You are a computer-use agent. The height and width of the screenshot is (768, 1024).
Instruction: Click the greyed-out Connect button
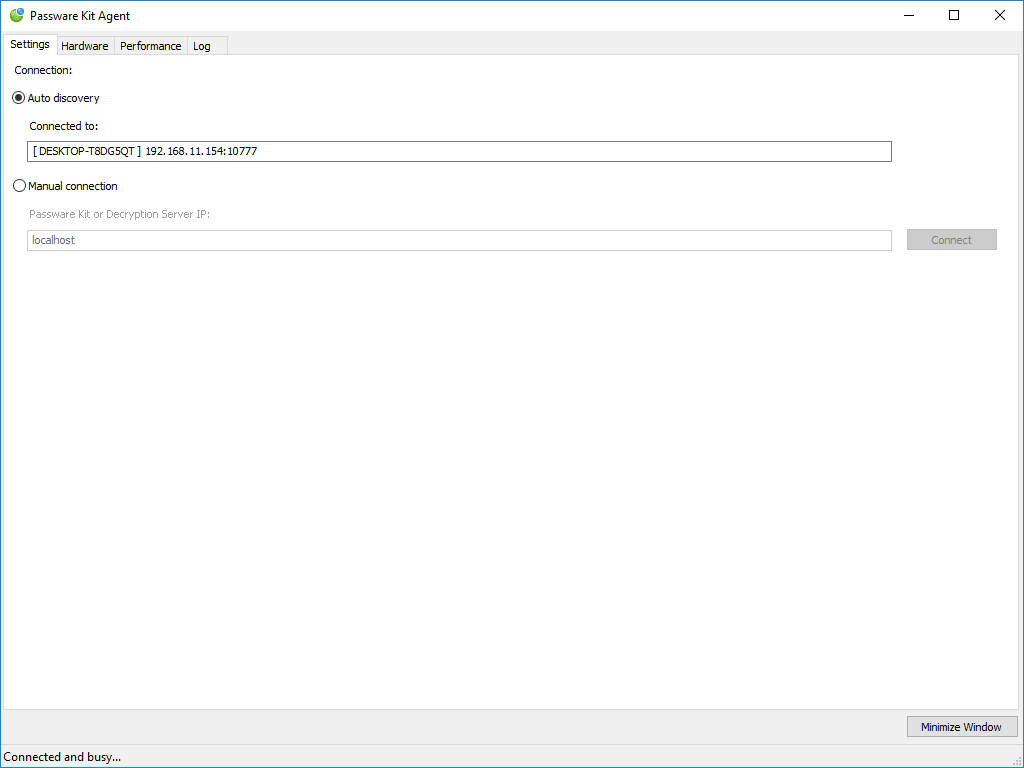[x=952, y=240]
